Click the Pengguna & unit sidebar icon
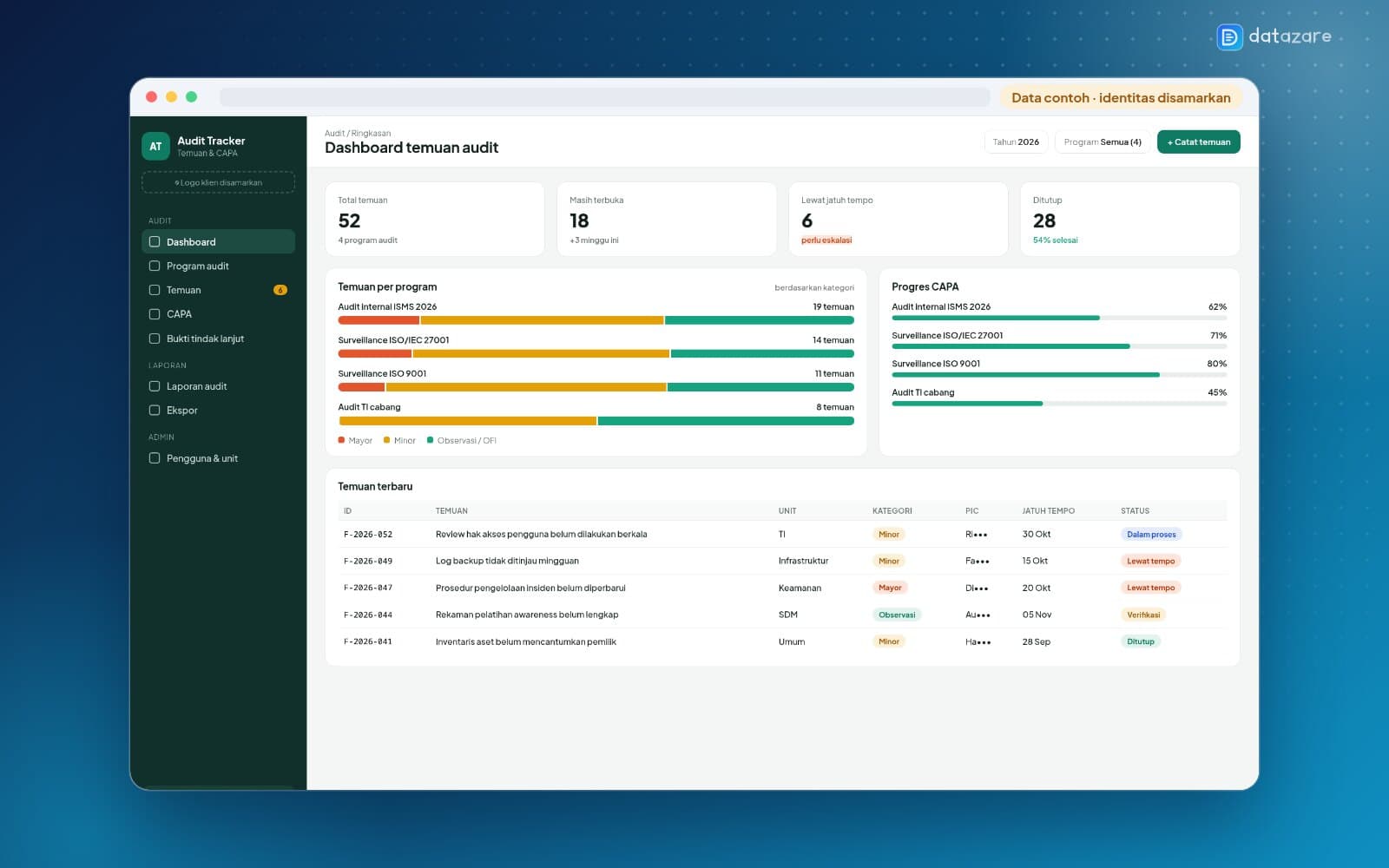This screenshot has width=1389, height=868. 155,458
